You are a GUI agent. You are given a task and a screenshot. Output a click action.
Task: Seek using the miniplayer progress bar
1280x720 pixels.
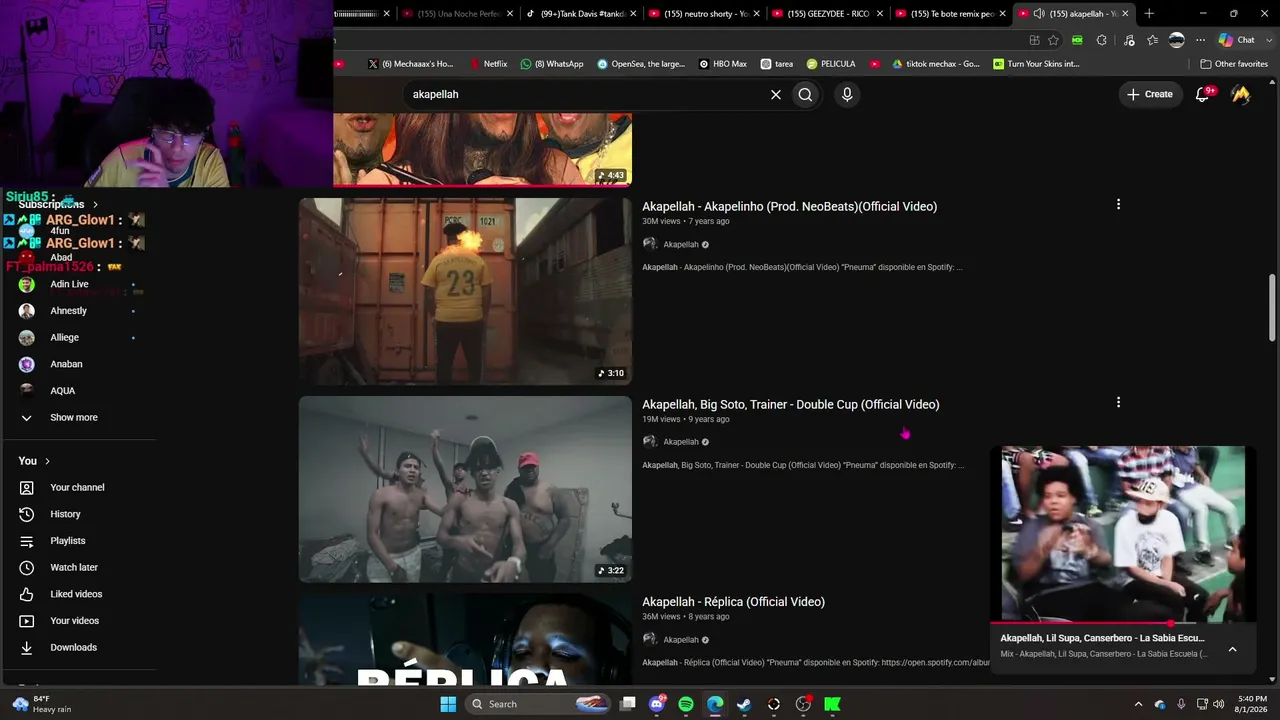click(1123, 623)
